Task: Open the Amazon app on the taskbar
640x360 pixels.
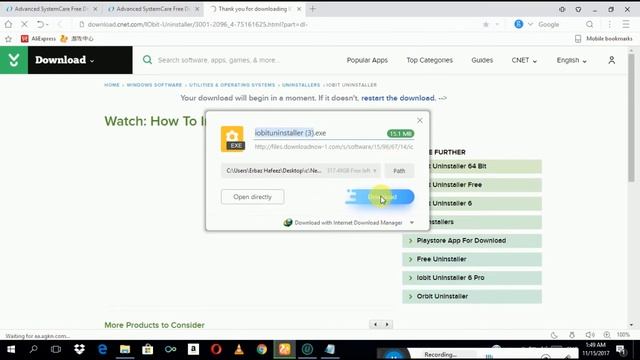Action: 193,349
